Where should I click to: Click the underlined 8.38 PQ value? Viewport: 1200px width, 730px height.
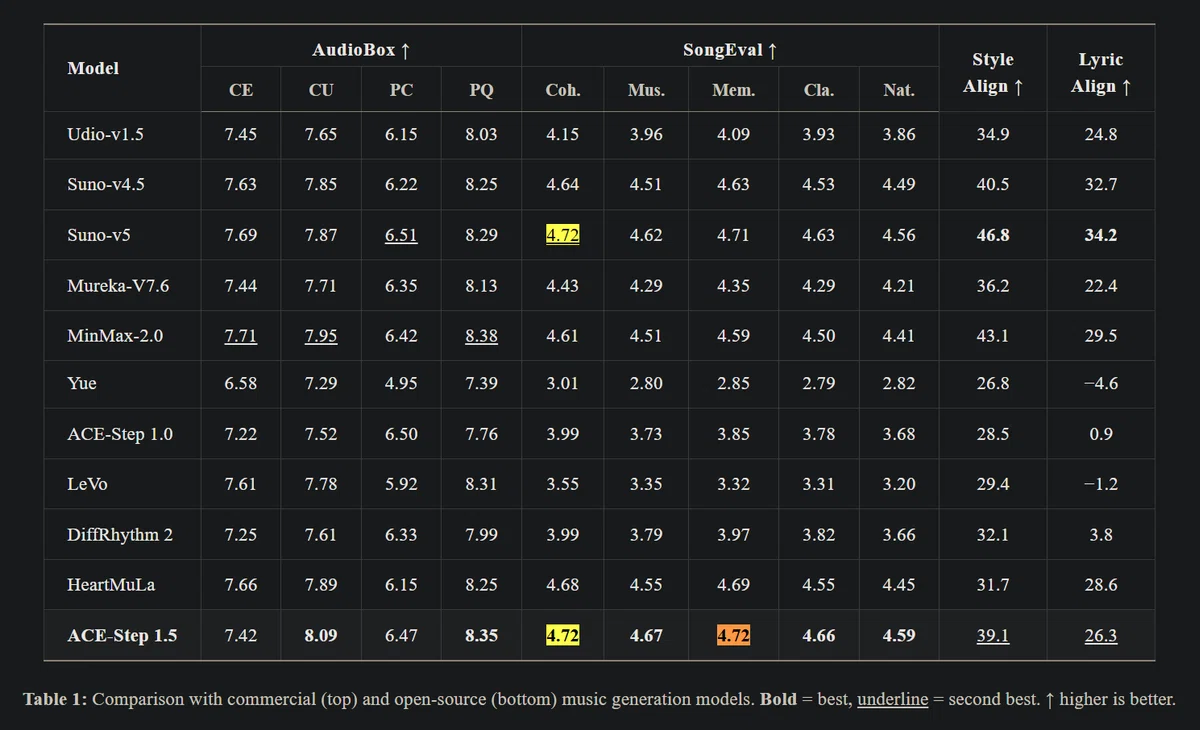click(481, 335)
